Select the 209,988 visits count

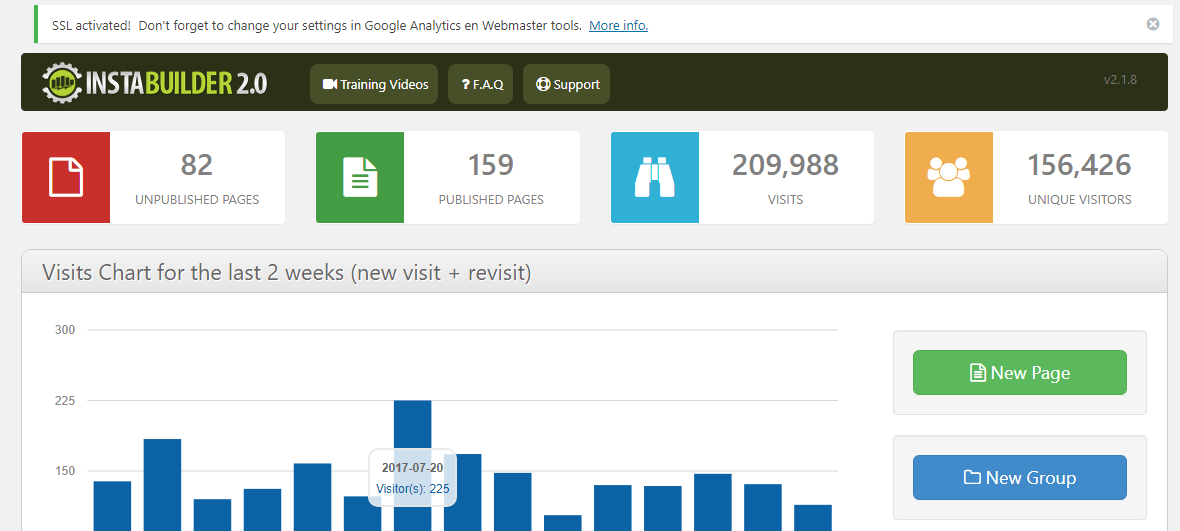pos(786,165)
